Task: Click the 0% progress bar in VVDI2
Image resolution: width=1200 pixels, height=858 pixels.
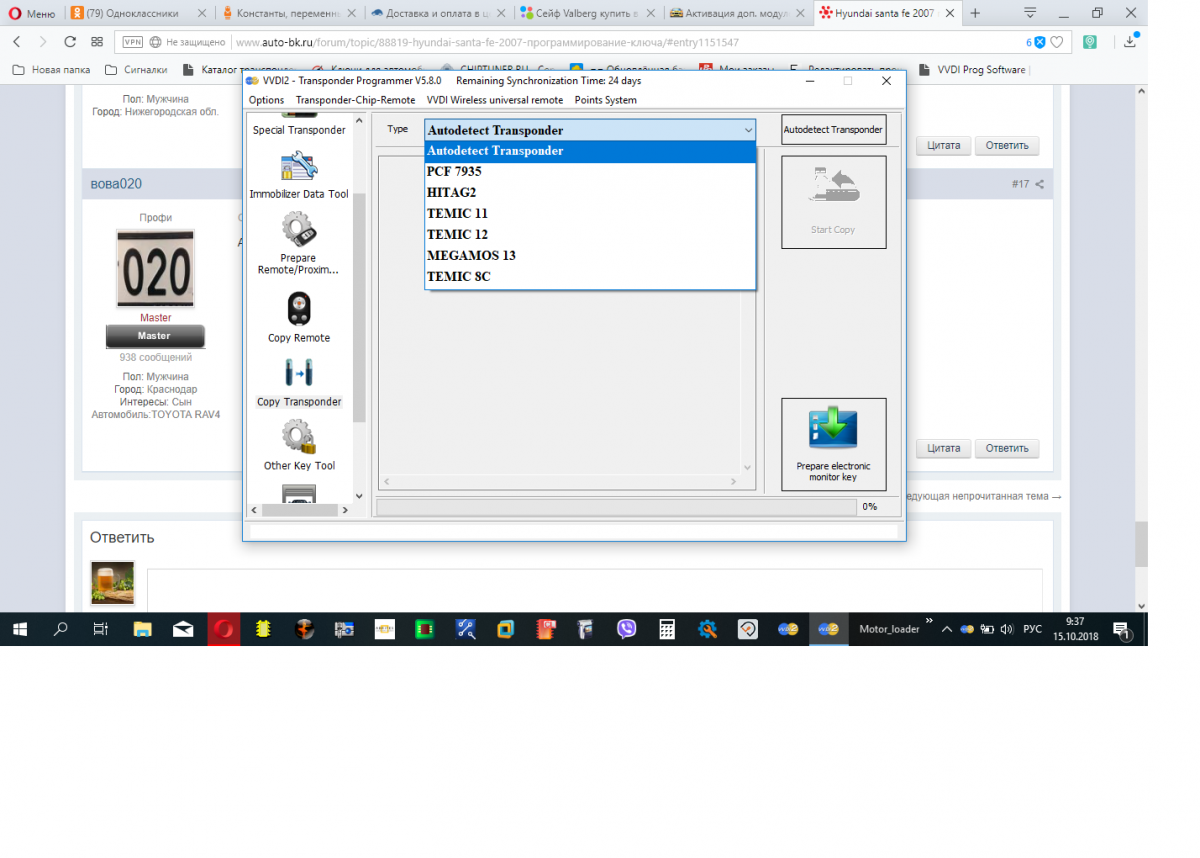Action: click(617, 507)
